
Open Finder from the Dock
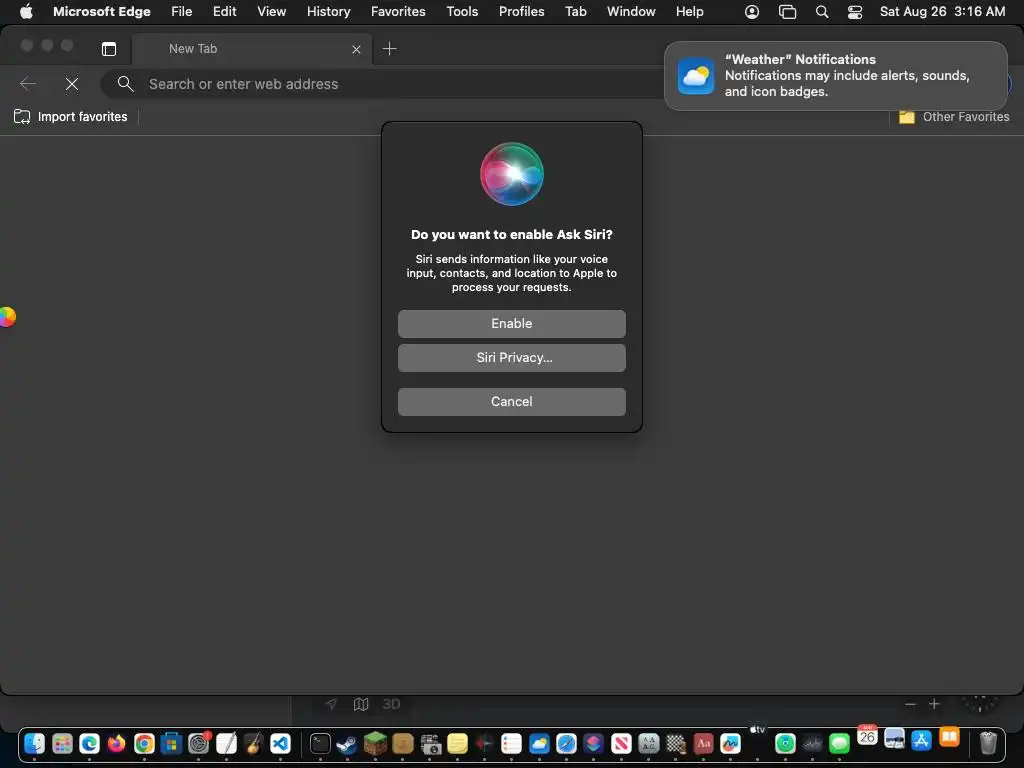(x=35, y=743)
